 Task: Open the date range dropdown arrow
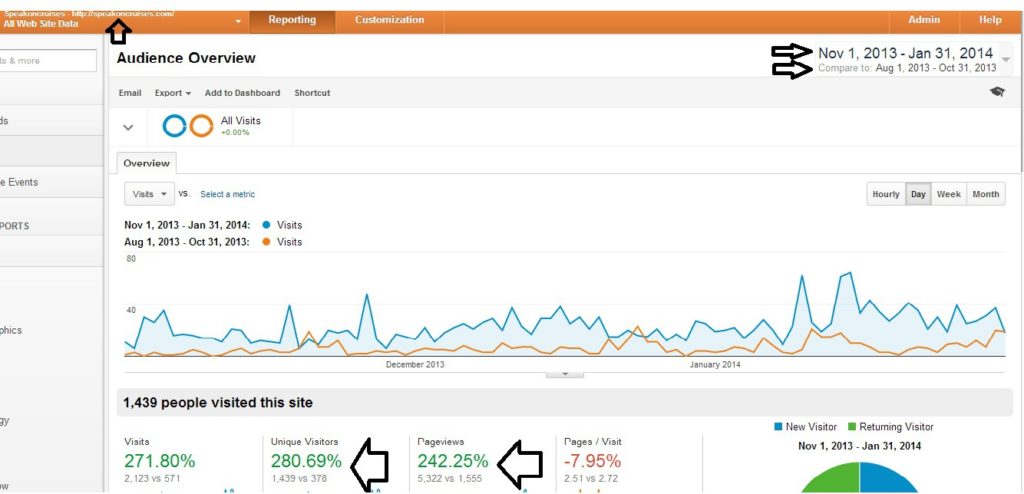tap(1006, 59)
